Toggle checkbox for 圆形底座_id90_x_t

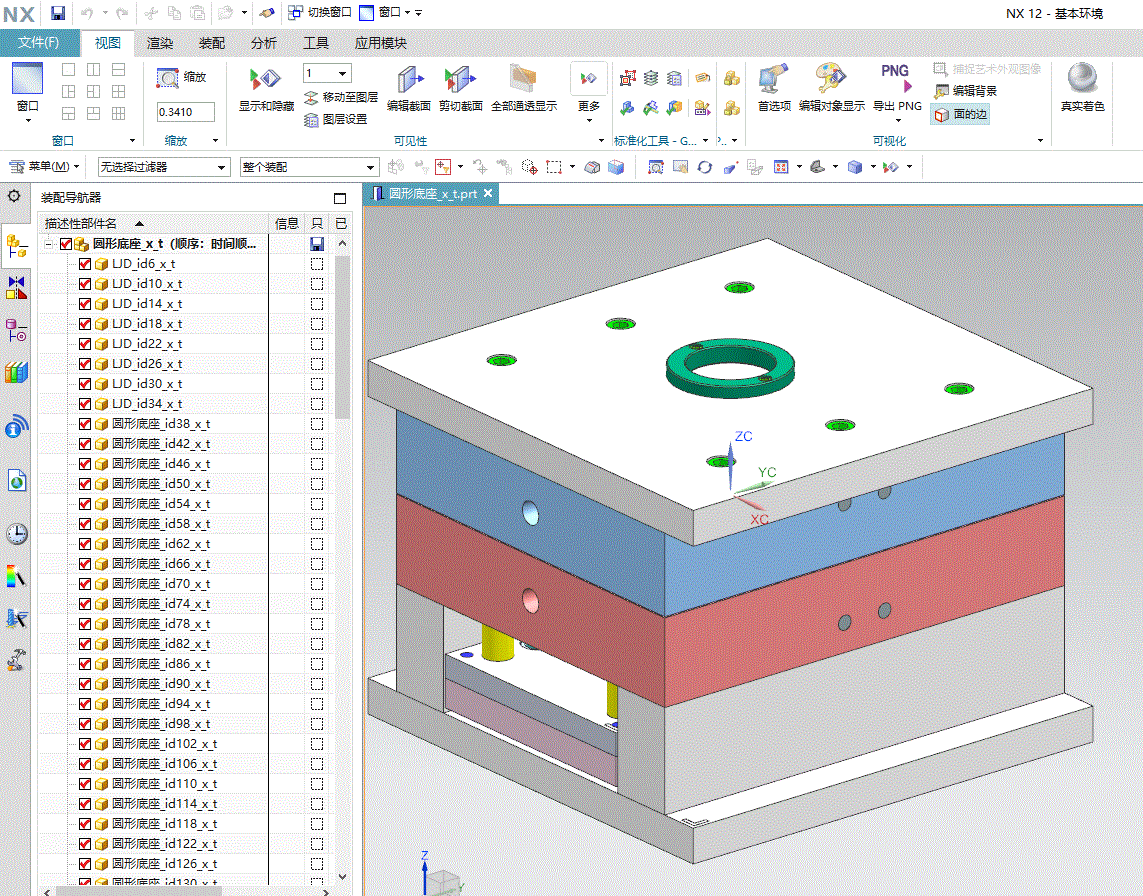tap(85, 684)
